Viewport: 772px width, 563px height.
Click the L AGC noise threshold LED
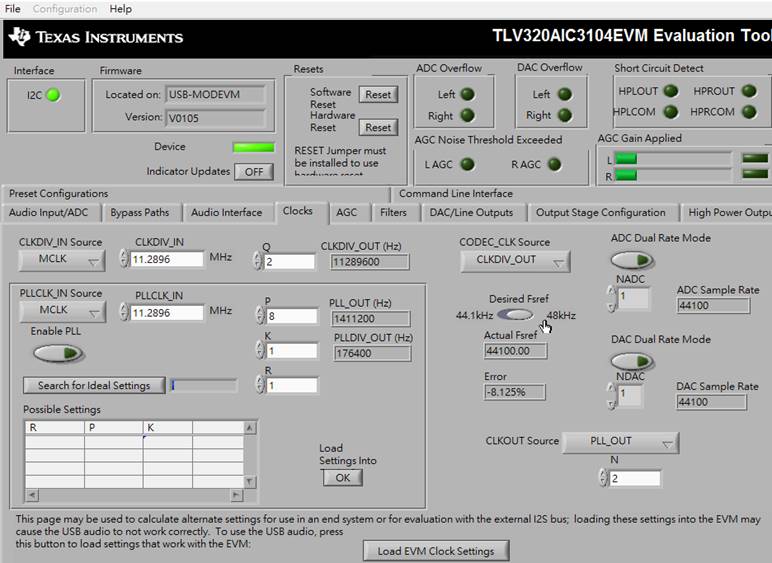(x=467, y=164)
